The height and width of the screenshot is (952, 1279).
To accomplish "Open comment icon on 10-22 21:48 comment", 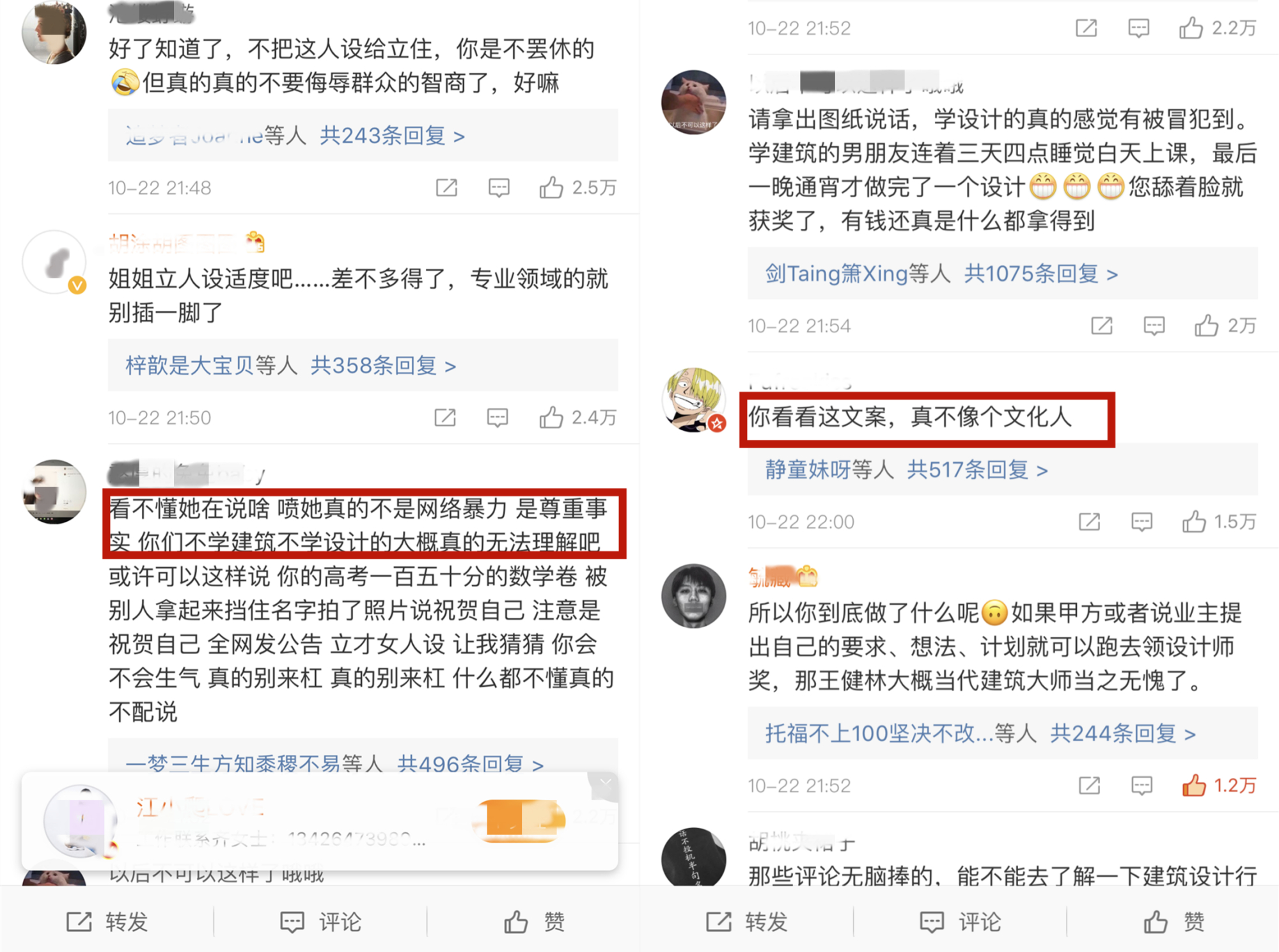I will tap(499, 187).
